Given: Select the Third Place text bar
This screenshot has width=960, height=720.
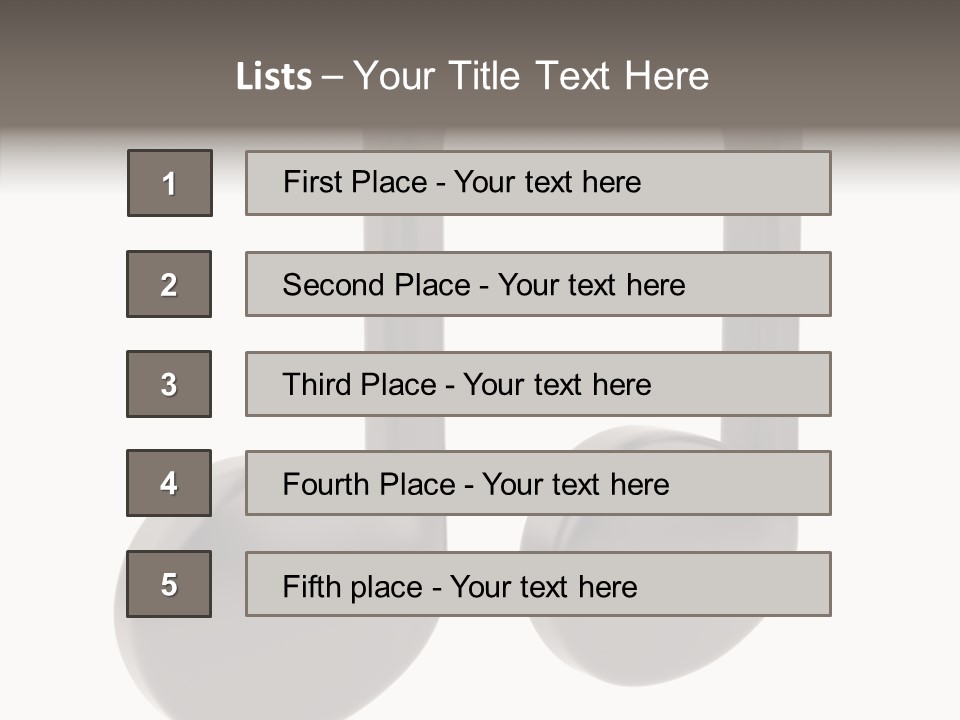Looking at the screenshot, I should tap(538, 384).
